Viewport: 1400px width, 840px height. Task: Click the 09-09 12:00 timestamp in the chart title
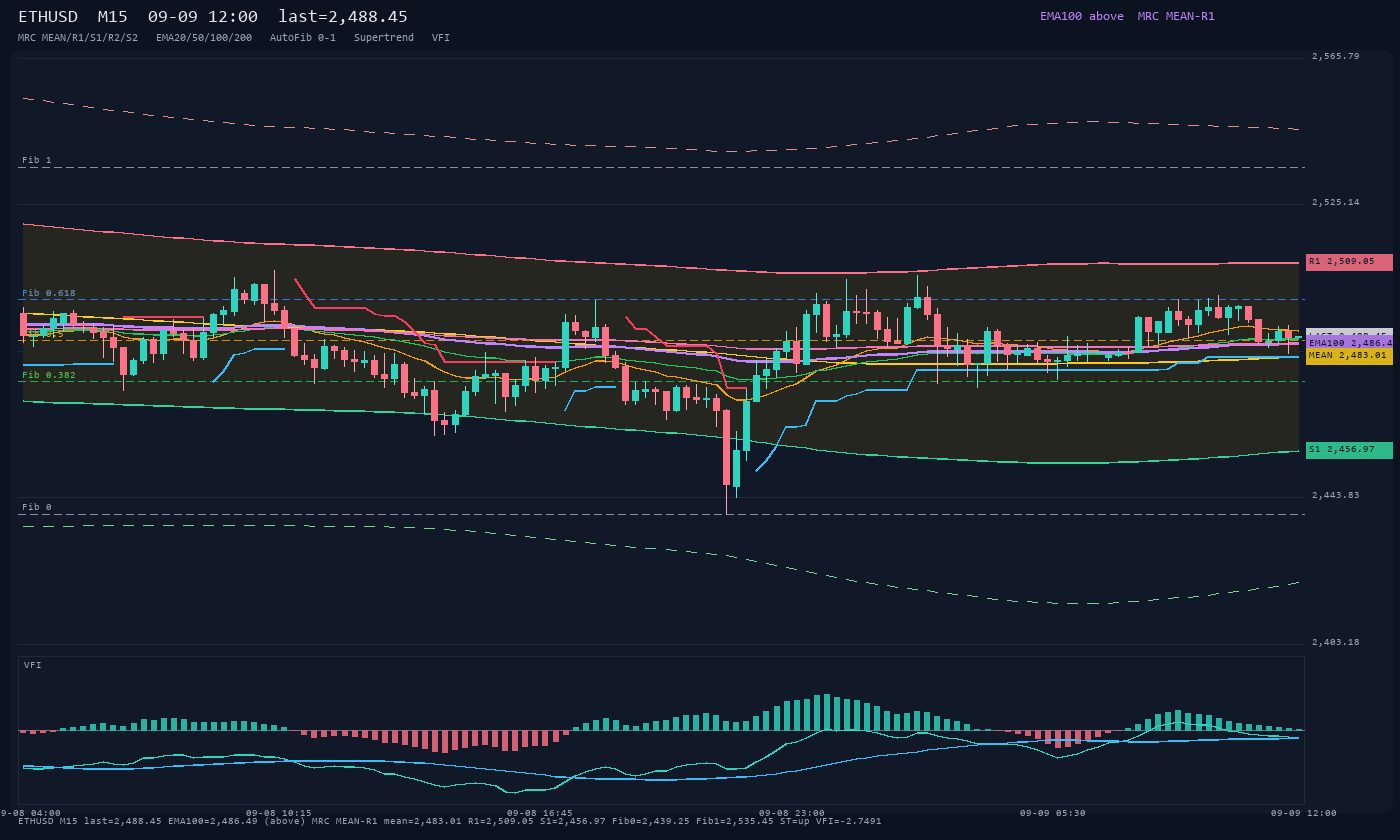click(202, 17)
